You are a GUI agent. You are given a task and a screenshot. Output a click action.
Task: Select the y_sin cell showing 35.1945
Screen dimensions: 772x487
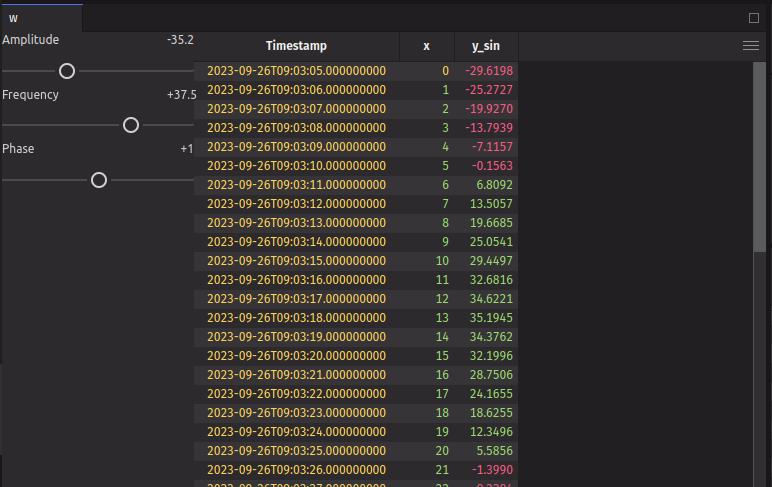pos(485,318)
